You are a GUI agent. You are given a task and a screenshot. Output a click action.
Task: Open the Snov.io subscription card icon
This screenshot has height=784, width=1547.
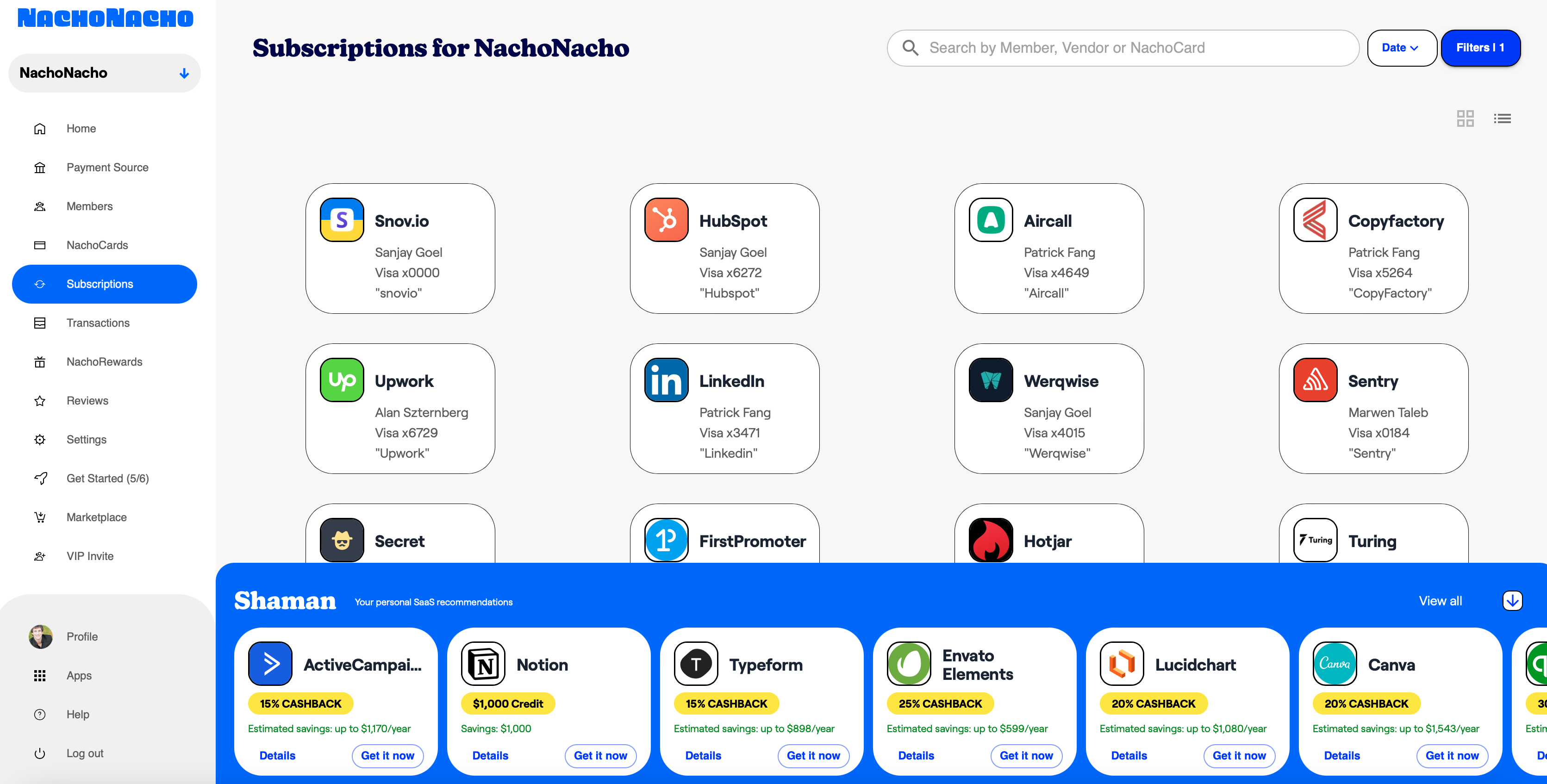point(342,220)
